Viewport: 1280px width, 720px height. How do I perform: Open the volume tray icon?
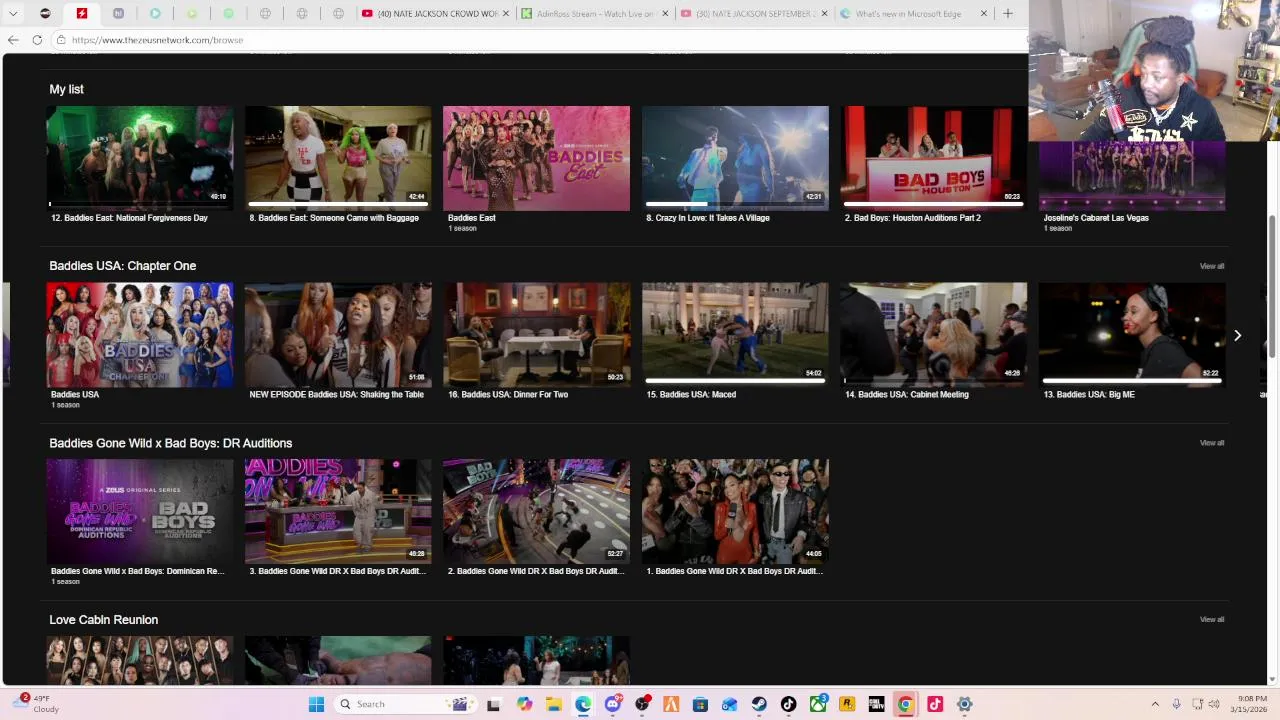[1214, 704]
